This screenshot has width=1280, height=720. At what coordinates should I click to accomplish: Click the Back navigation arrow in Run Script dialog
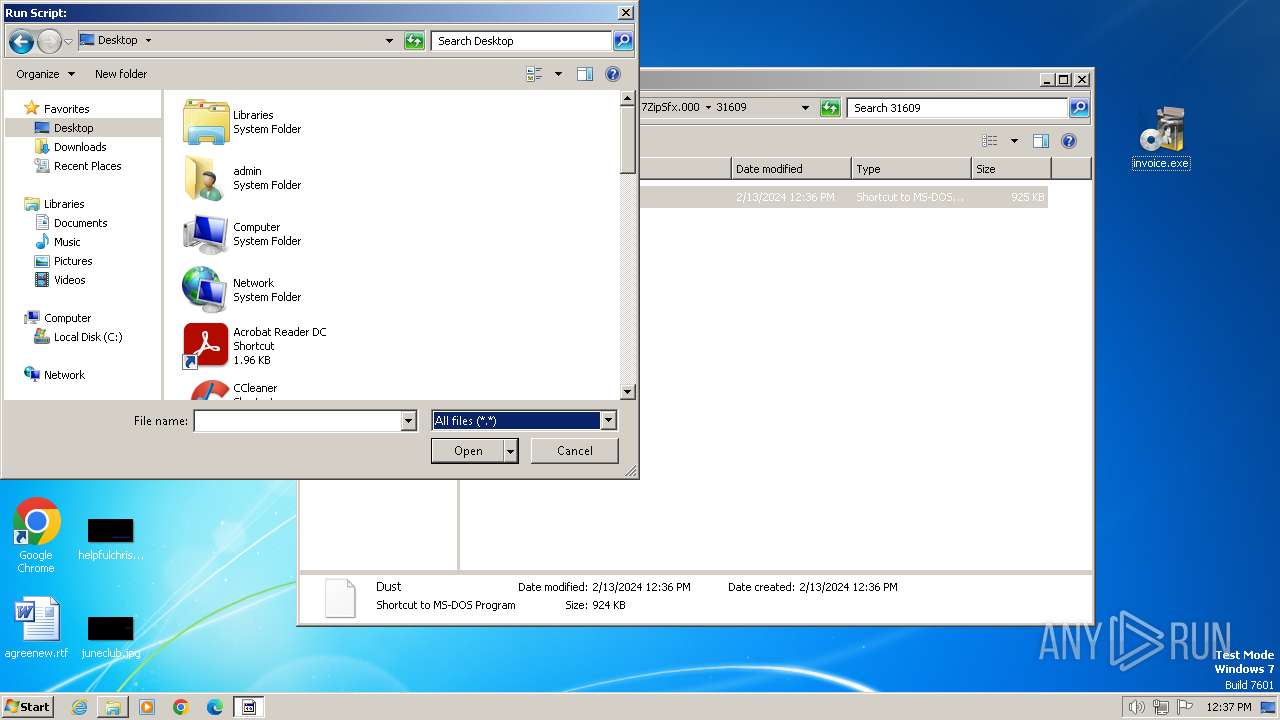click(21, 41)
